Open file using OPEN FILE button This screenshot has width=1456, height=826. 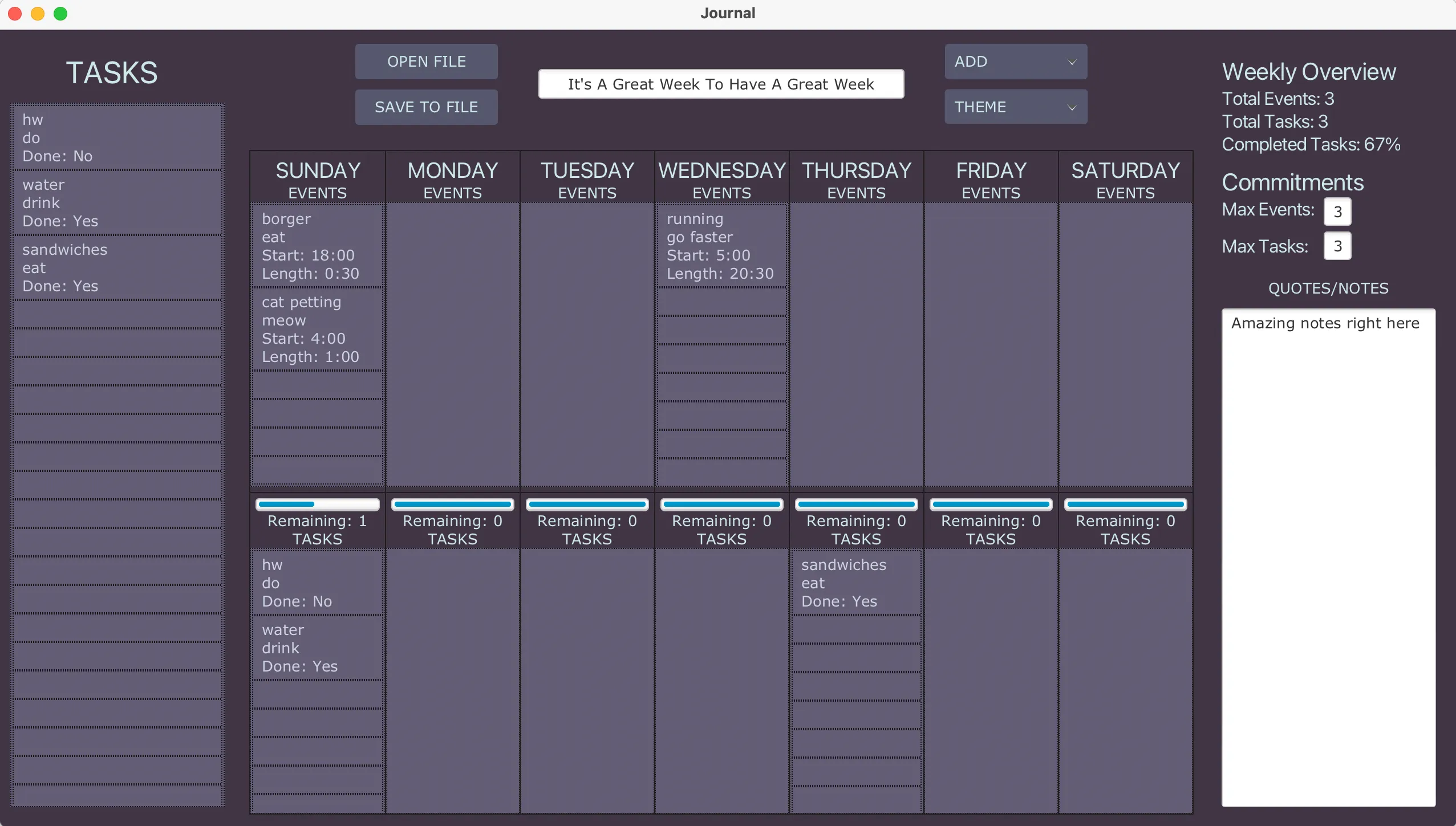(427, 61)
